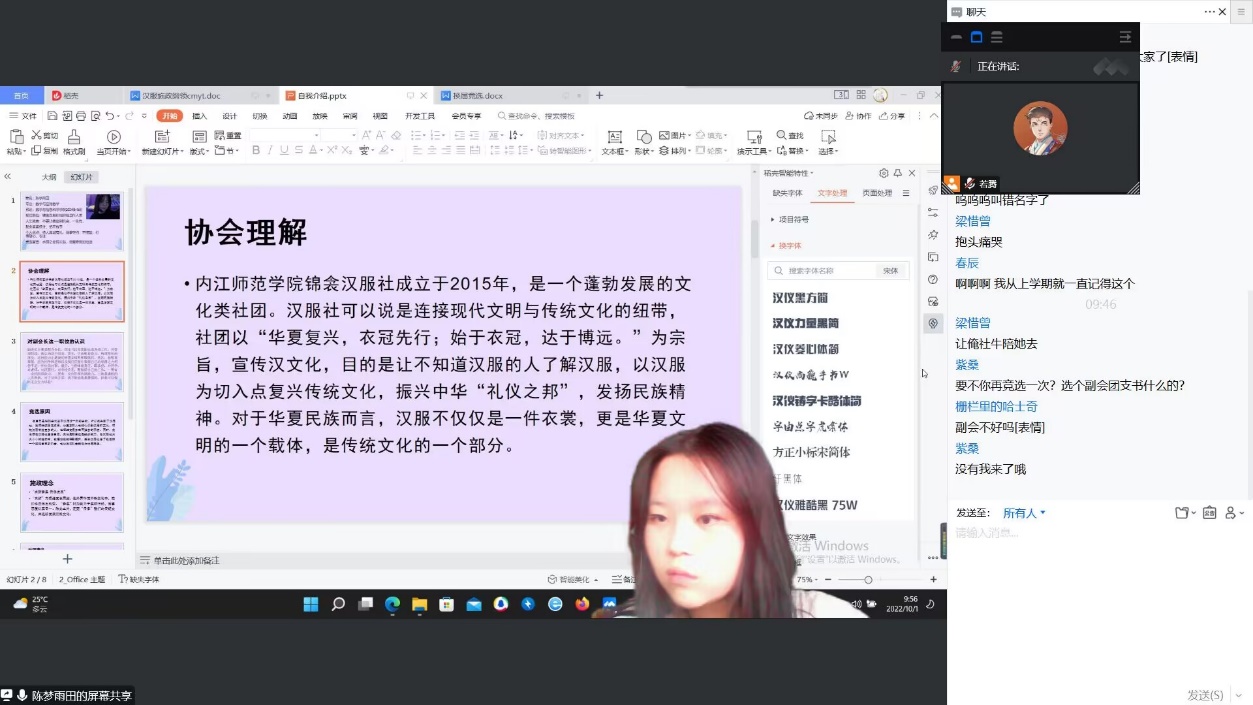1253x705 pixels.
Task: Click 宋体 button beside font search
Action: tap(890, 271)
